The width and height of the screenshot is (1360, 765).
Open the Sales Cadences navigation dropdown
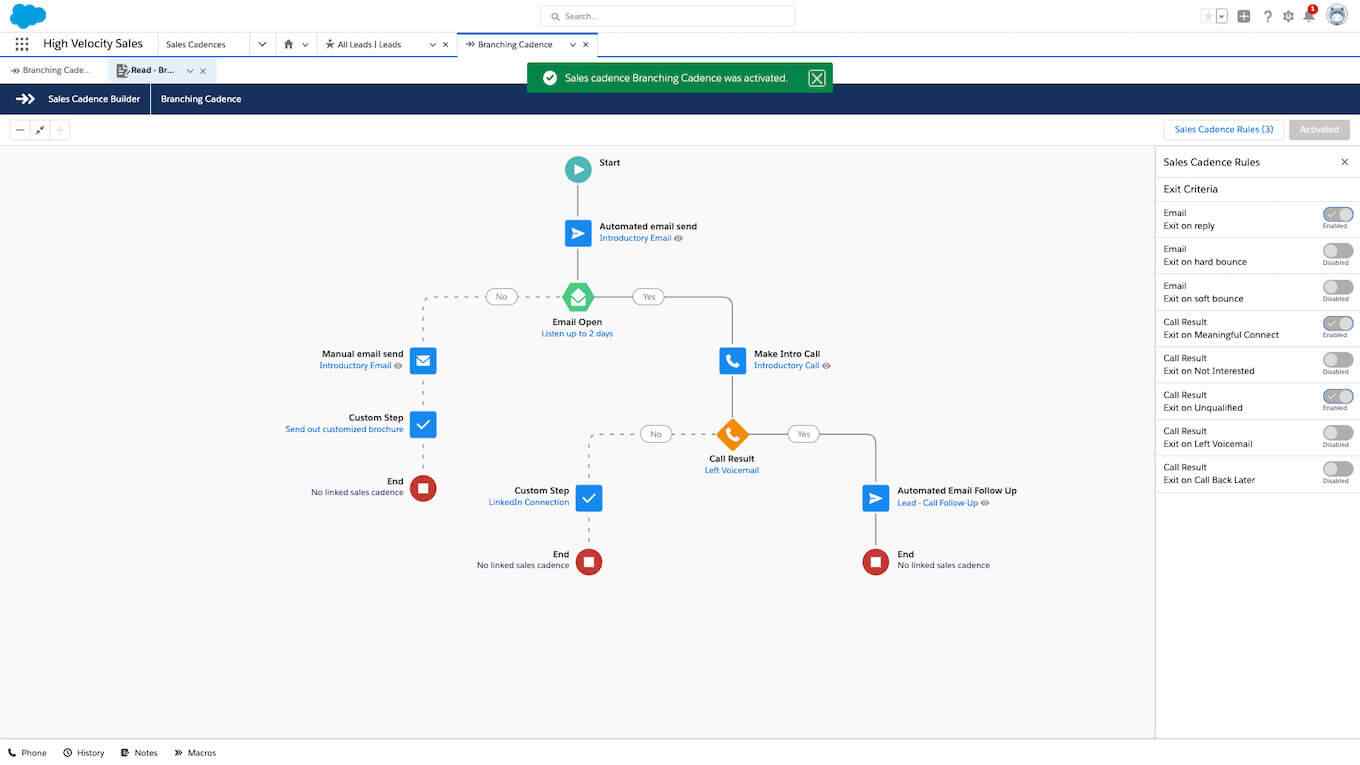coord(262,44)
